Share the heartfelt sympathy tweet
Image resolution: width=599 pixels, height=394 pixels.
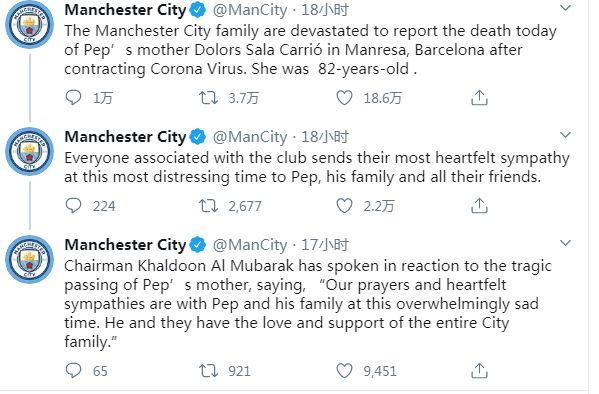tap(479, 206)
